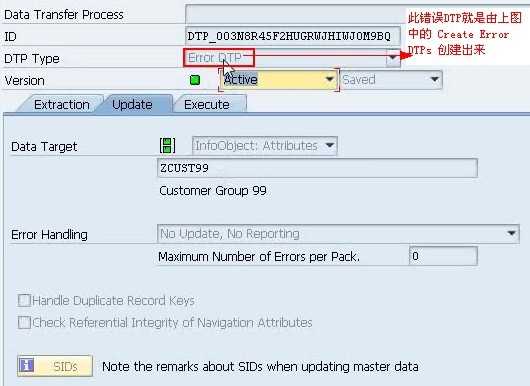Toggle Check Referential Integrity of Navigation Attributes
Image resolution: width=530 pixels, height=386 pixels.
[24, 322]
